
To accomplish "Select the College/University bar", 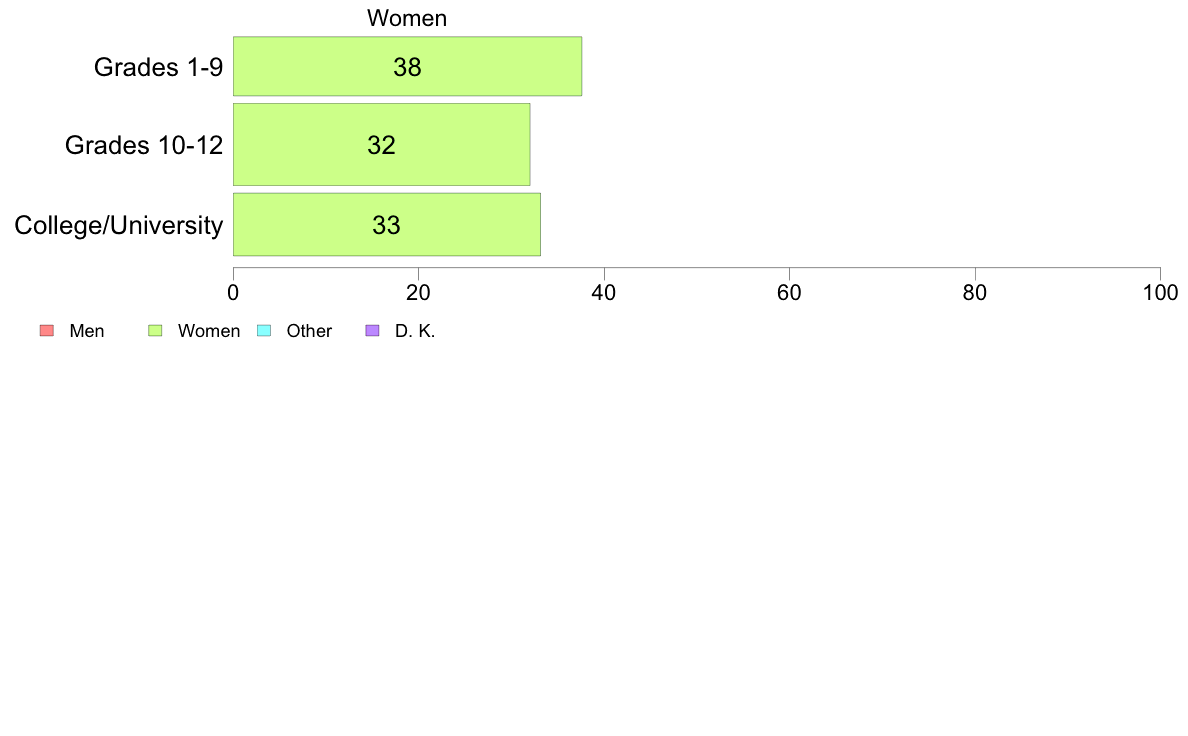I will tap(386, 224).
